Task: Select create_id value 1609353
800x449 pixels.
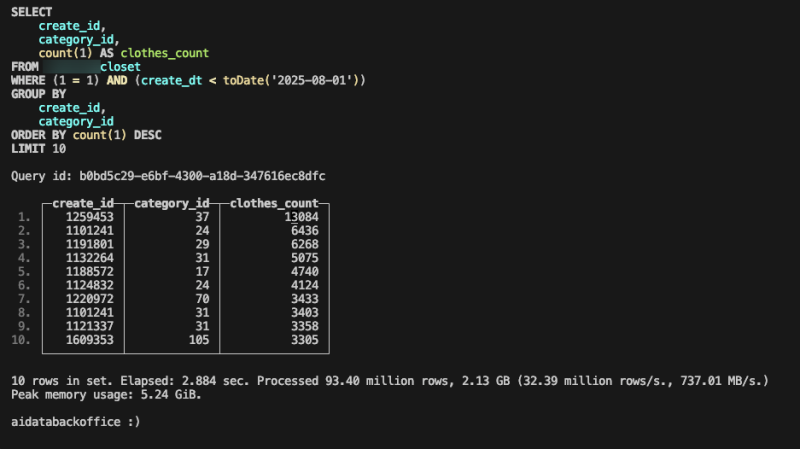Action: point(96,341)
